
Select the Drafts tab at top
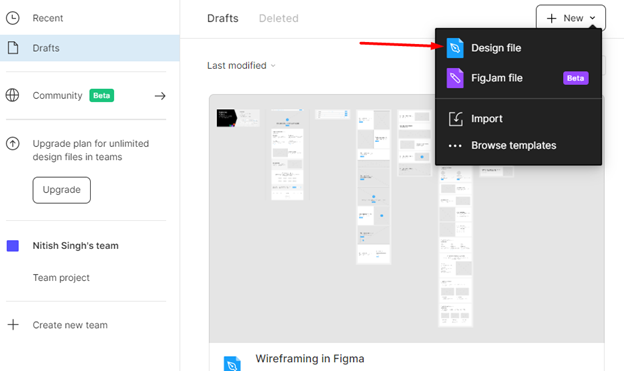223,18
